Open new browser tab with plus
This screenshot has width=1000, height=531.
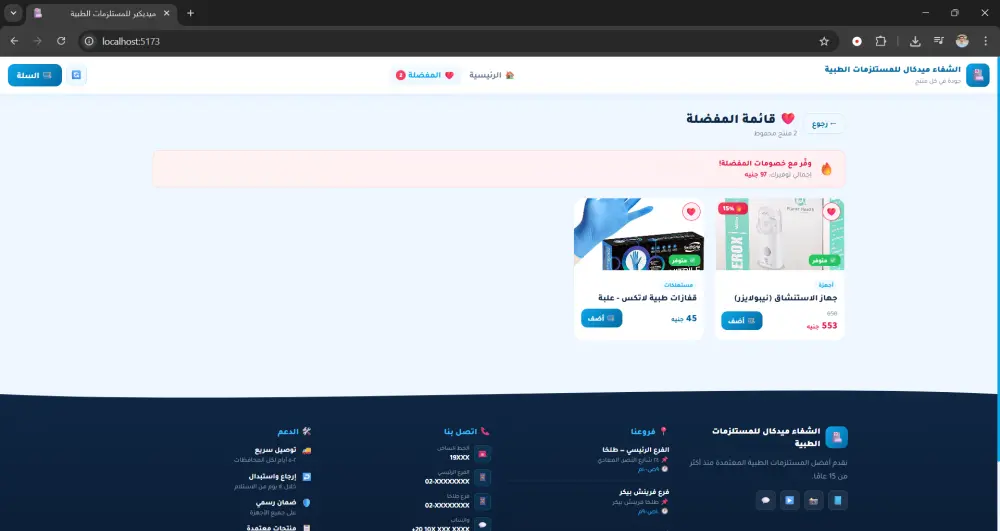190,13
